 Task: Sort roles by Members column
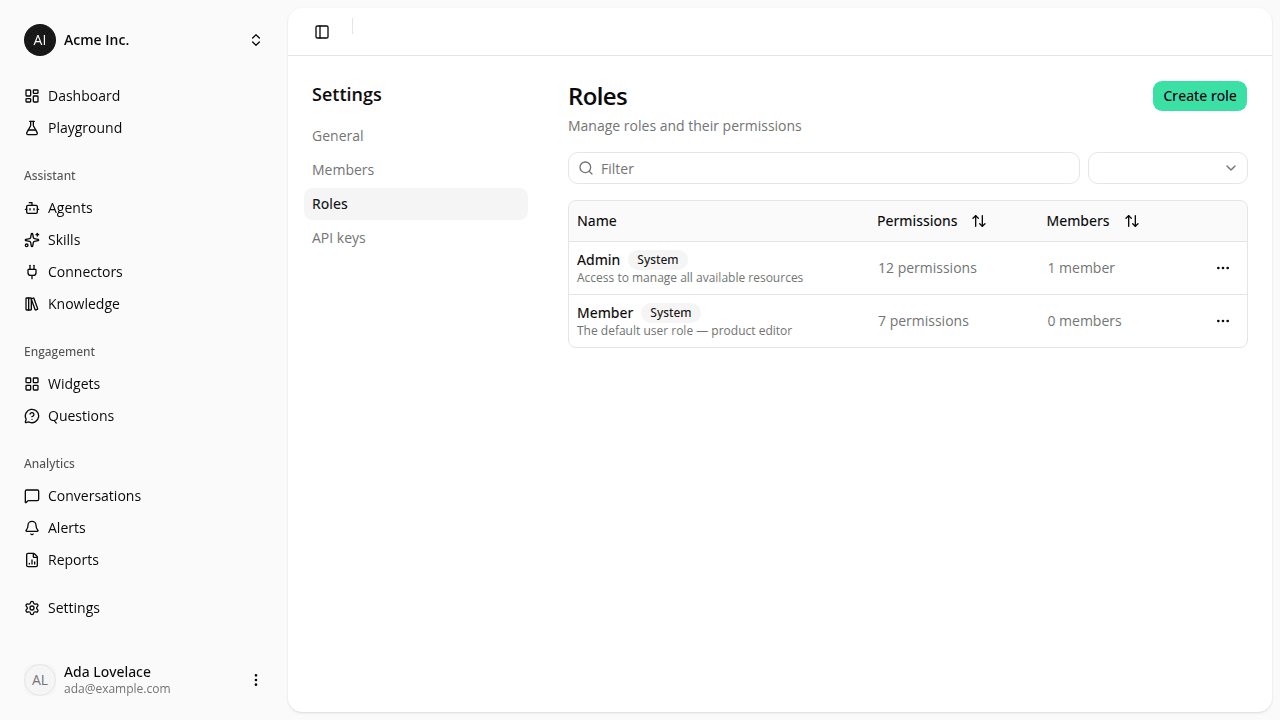click(1132, 221)
